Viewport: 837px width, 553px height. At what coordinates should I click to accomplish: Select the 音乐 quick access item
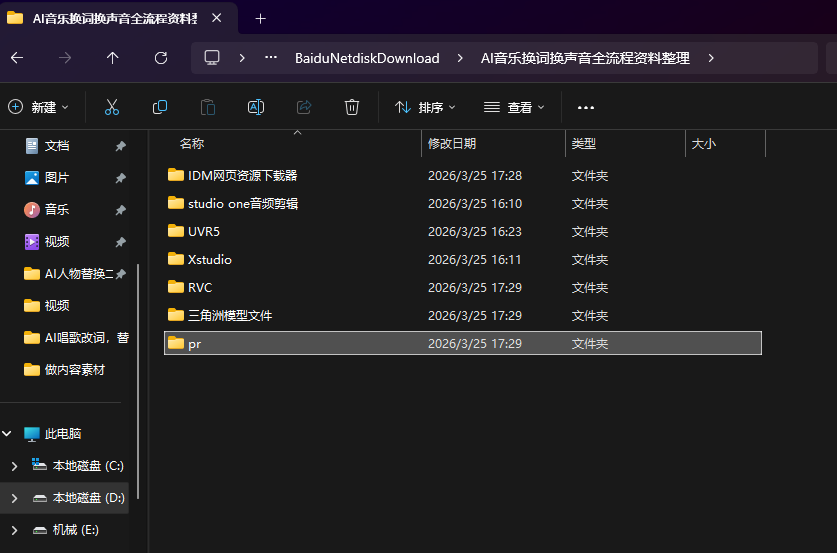tap(57, 210)
